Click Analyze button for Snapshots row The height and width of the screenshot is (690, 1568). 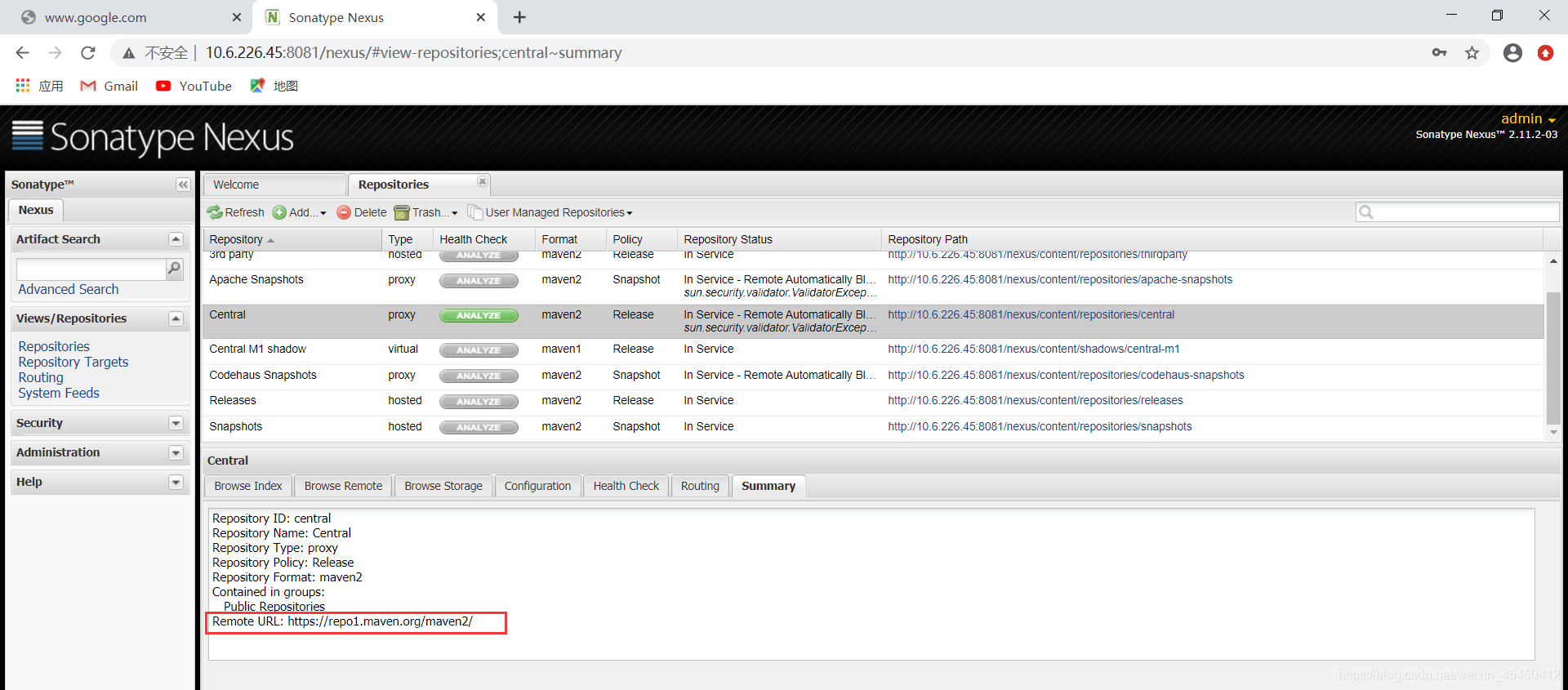(x=479, y=428)
